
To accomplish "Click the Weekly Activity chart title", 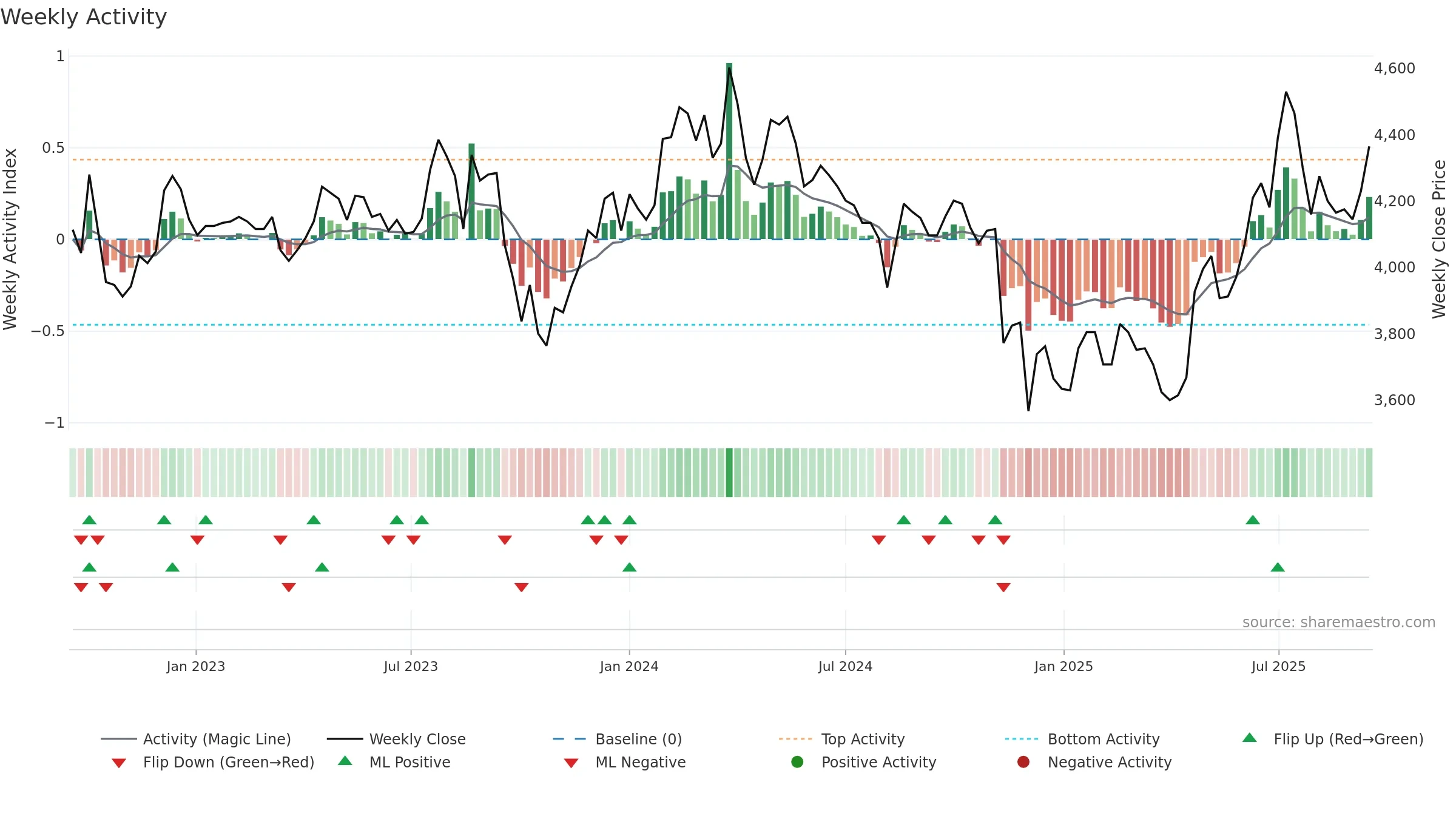I will pyautogui.click(x=84, y=17).
